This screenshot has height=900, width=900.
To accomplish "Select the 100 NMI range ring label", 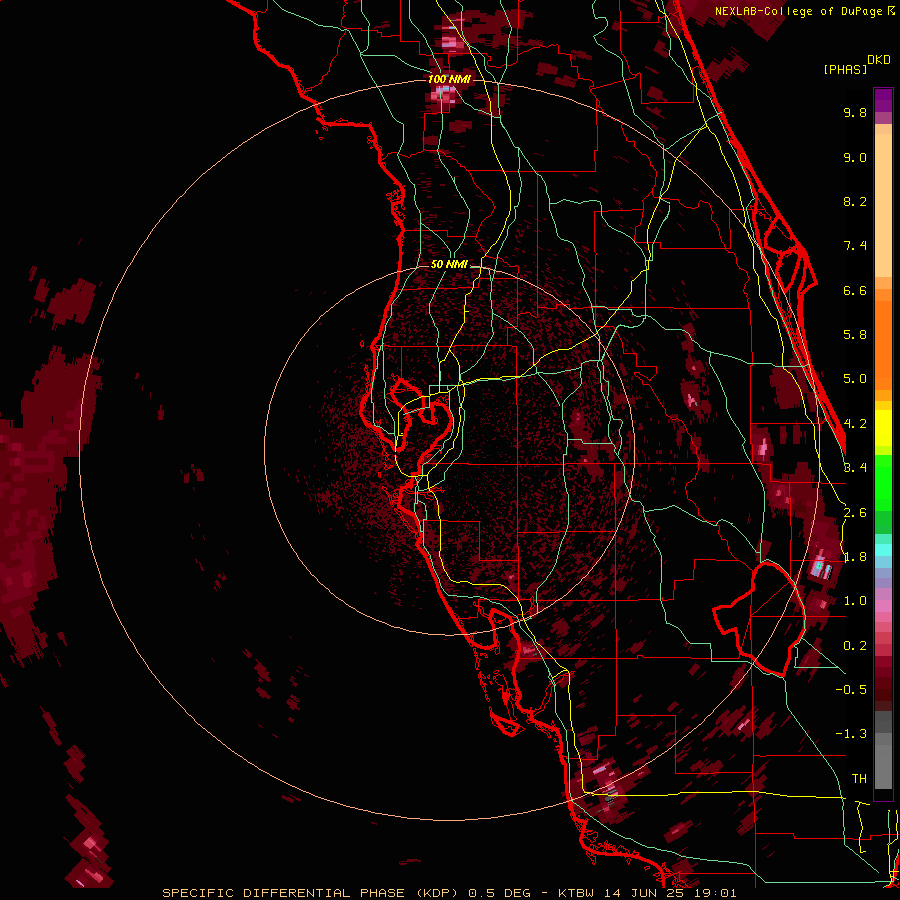I will point(449,79).
